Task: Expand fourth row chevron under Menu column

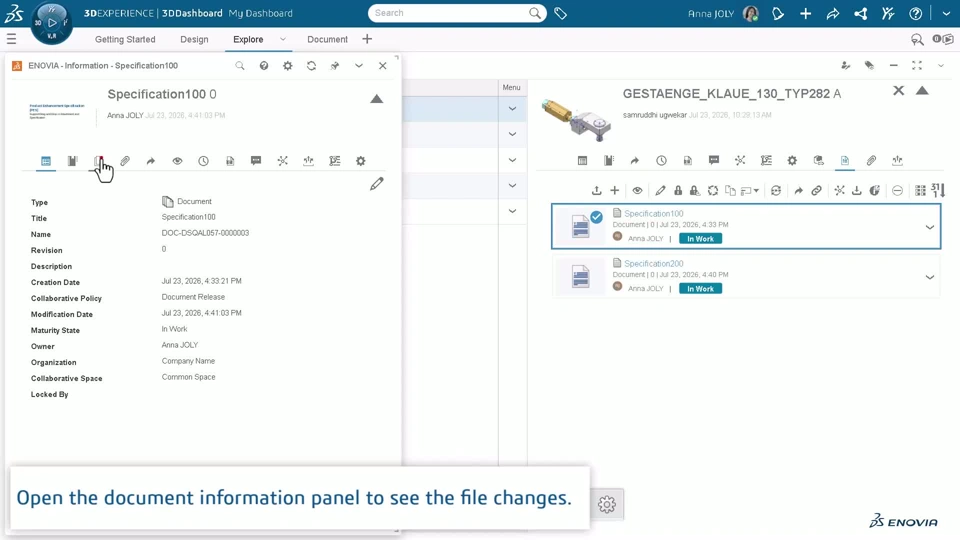Action: coord(512,186)
